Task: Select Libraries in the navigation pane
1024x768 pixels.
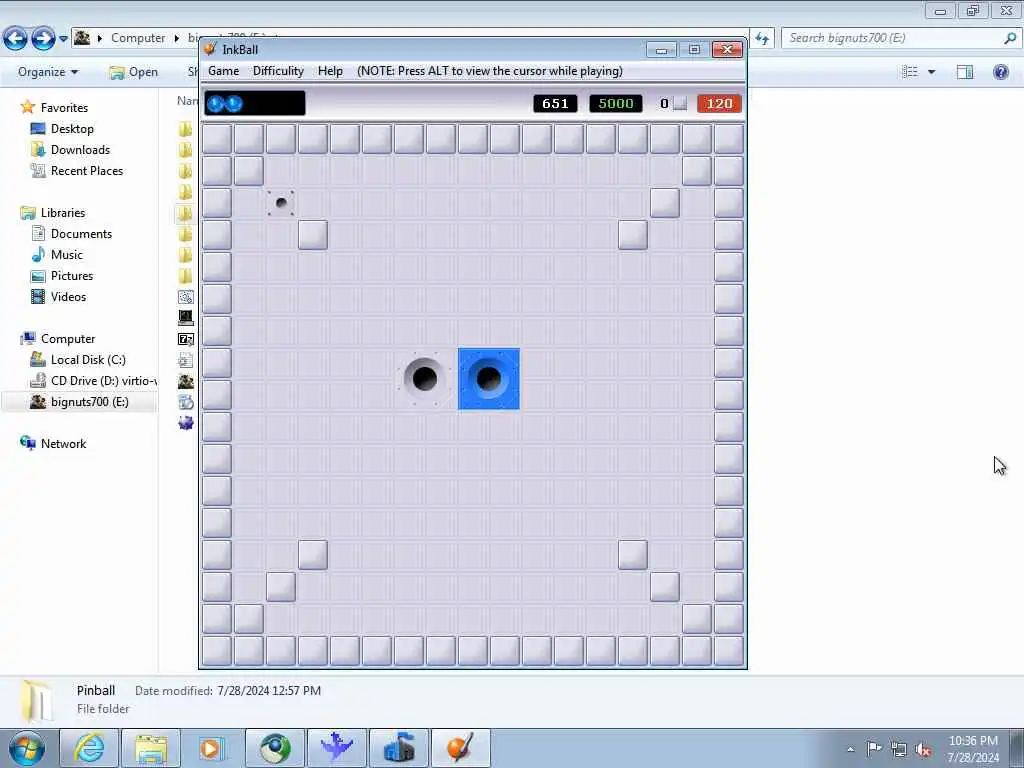Action: (63, 213)
